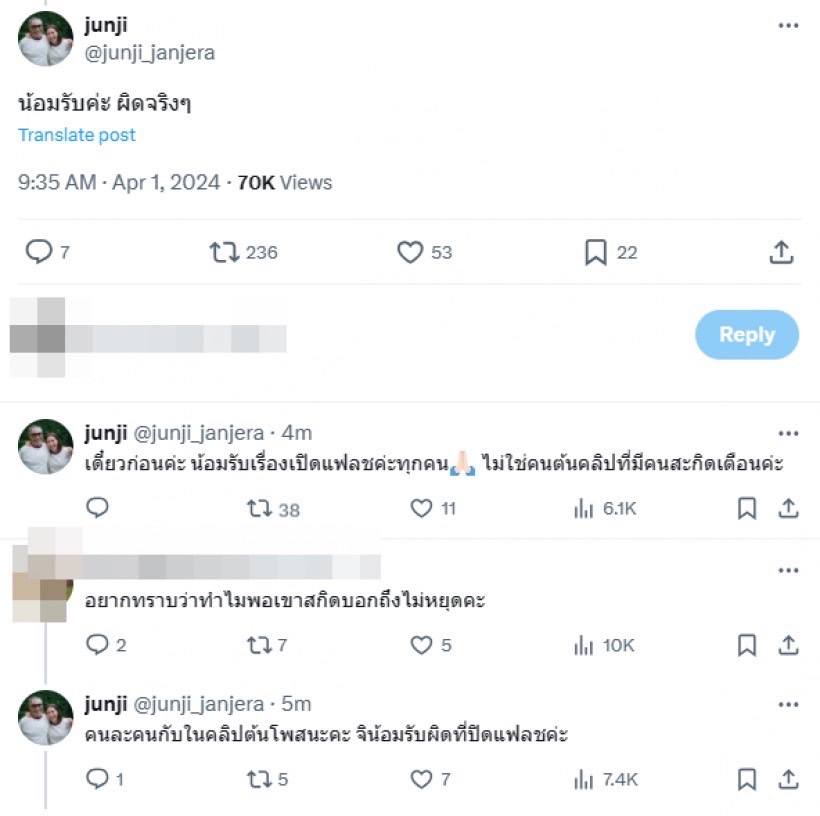820x816 pixels.
Task: View analytics showing 10K views
Action: tap(604, 645)
